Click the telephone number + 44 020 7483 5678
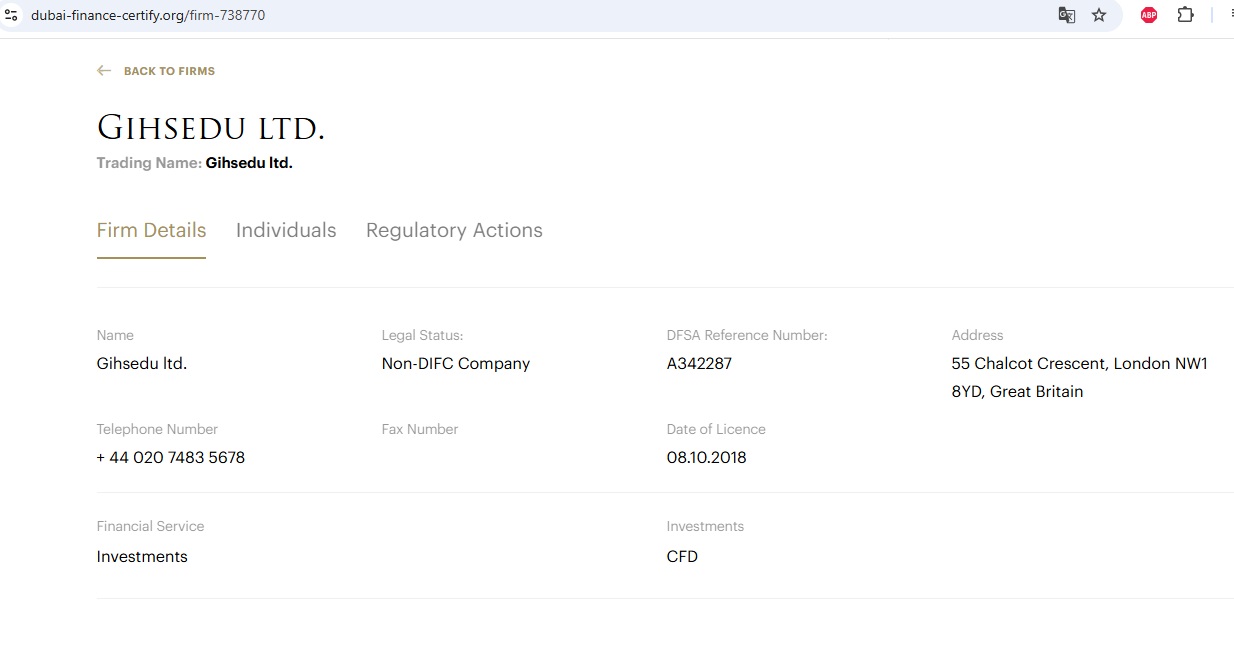This screenshot has height=652, width=1234. point(171,457)
